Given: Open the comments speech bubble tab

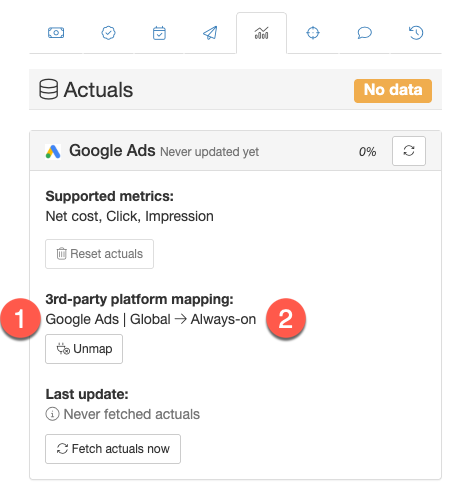Looking at the screenshot, I should (x=365, y=33).
